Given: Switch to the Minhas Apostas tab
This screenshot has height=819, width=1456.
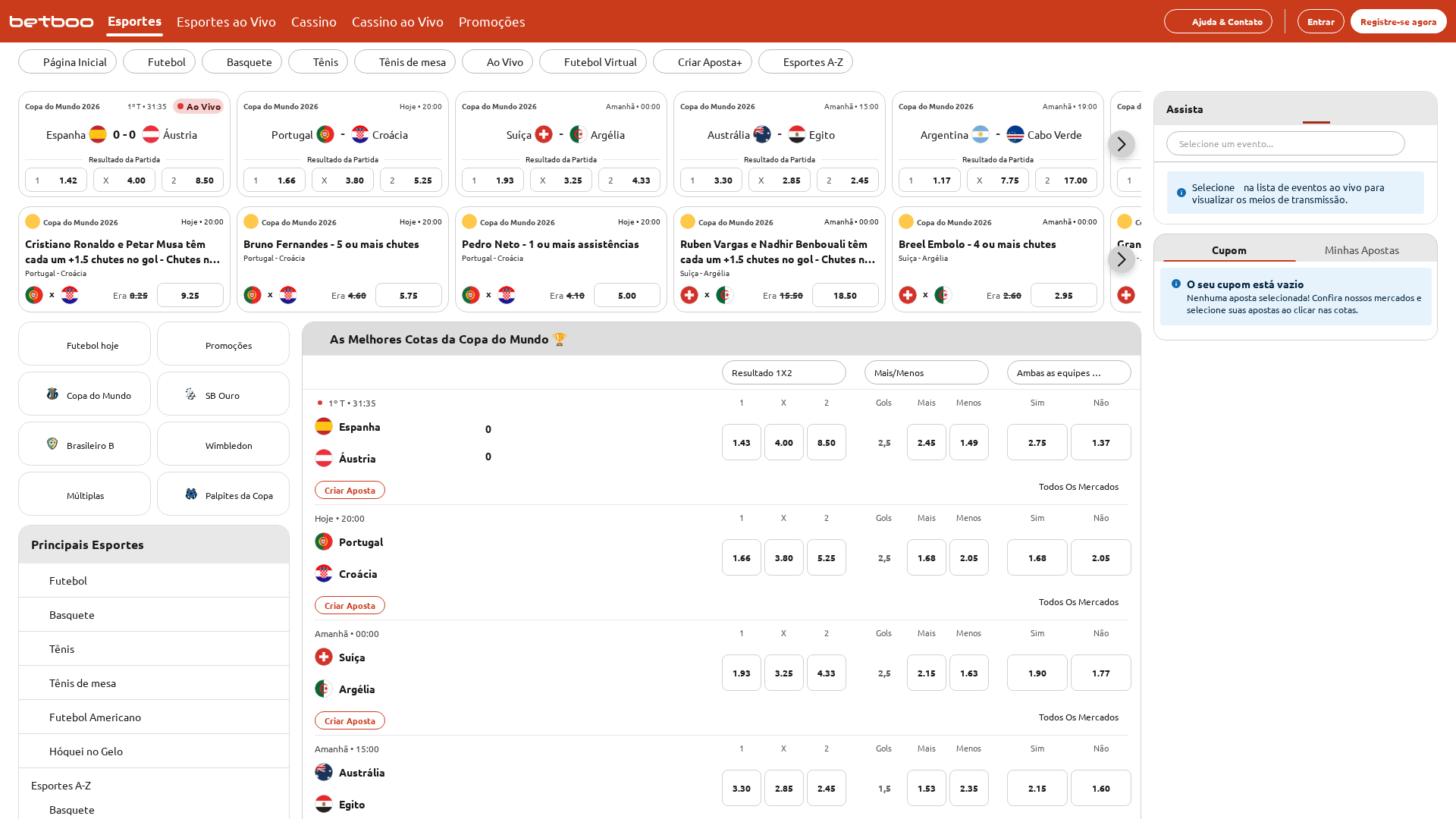Looking at the screenshot, I should pyautogui.click(x=1362, y=249).
